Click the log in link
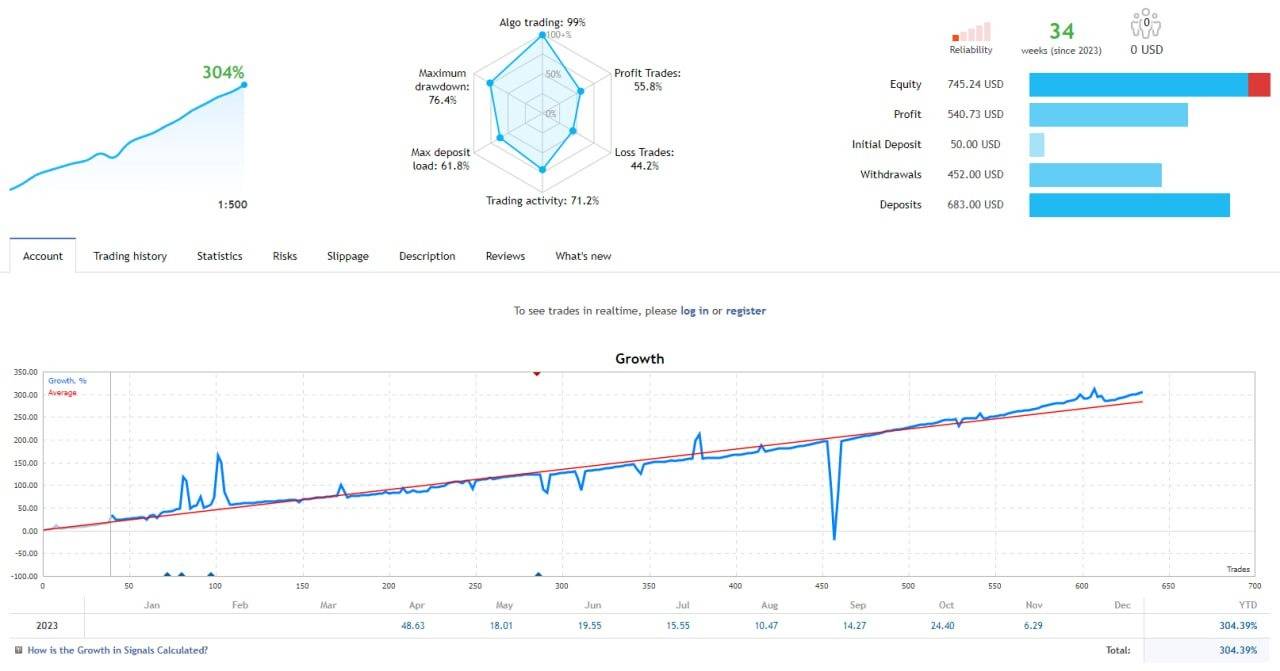The width and height of the screenshot is (1280, 671). click(693, 310)
